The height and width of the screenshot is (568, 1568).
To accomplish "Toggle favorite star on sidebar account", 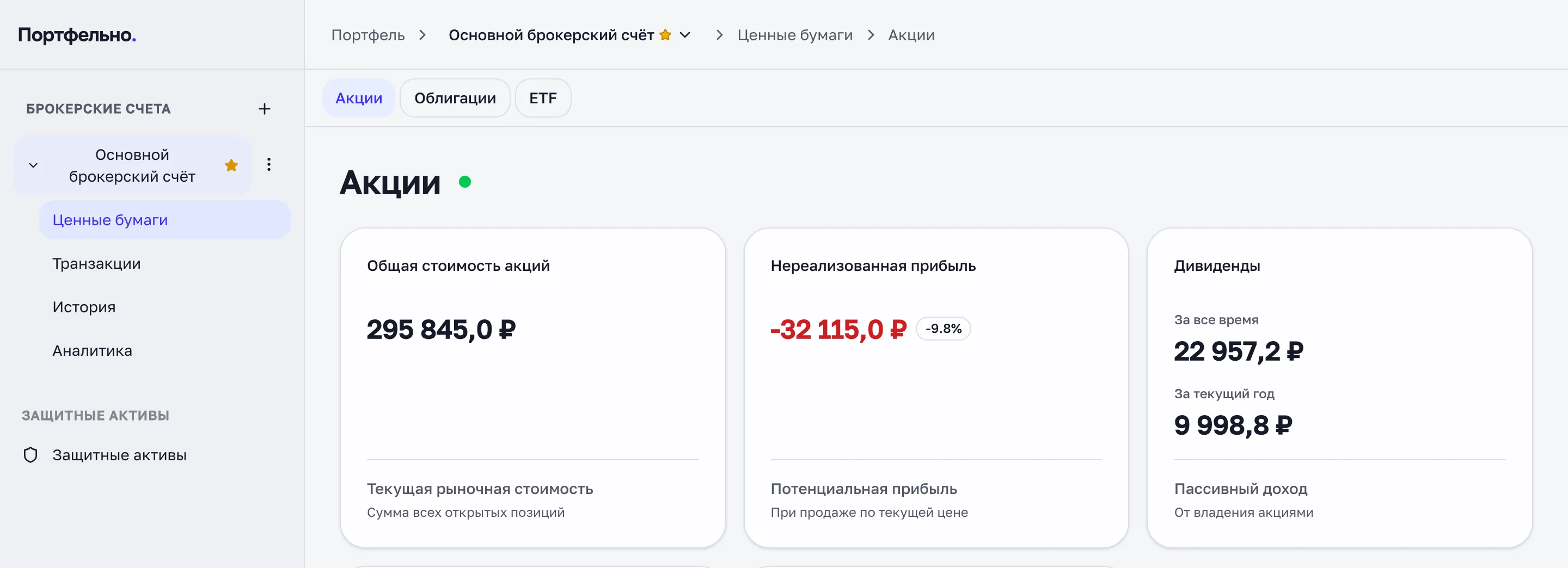I will pos(231,165).
